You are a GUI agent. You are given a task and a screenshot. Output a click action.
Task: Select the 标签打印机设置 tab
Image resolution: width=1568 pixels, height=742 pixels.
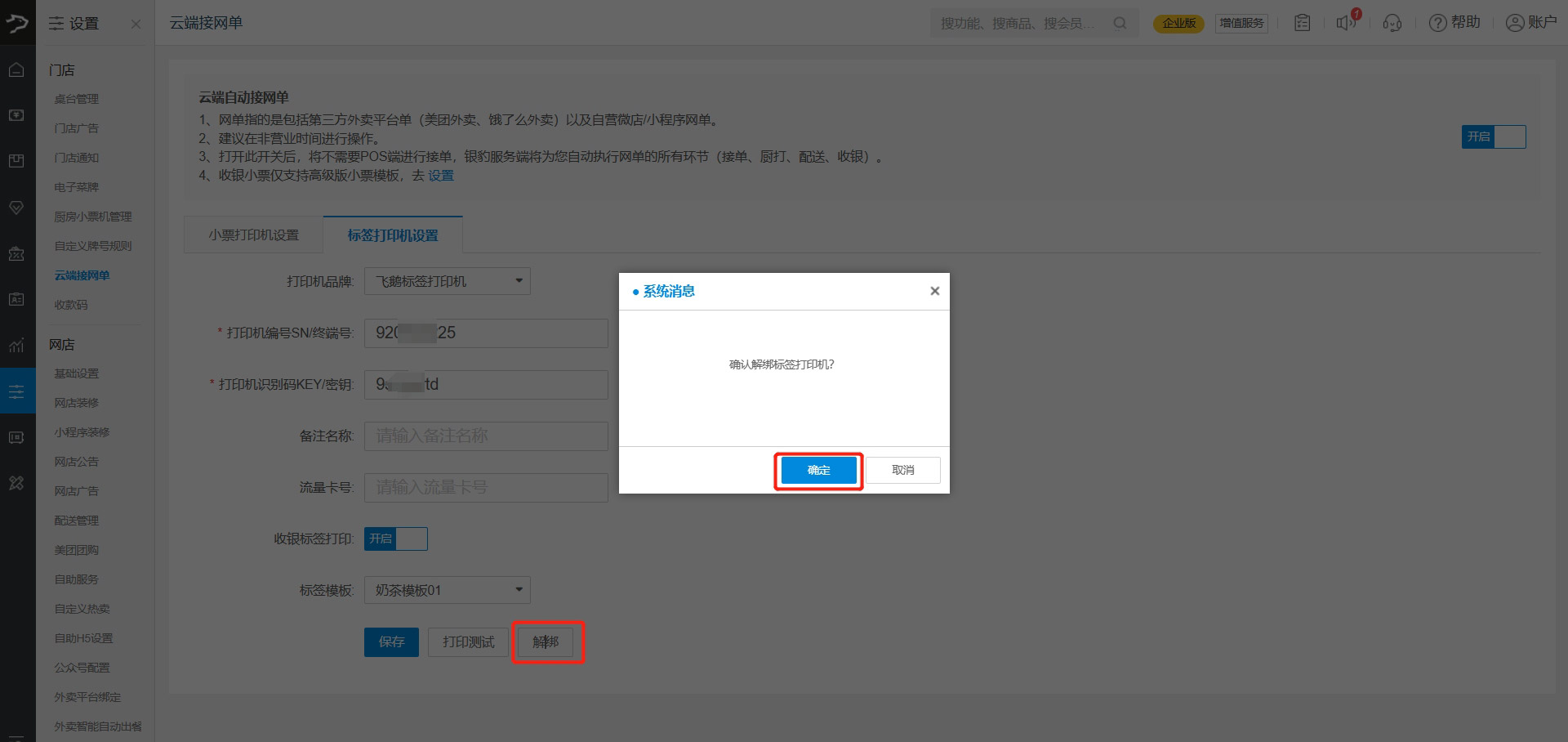click(x=393, y=235)
